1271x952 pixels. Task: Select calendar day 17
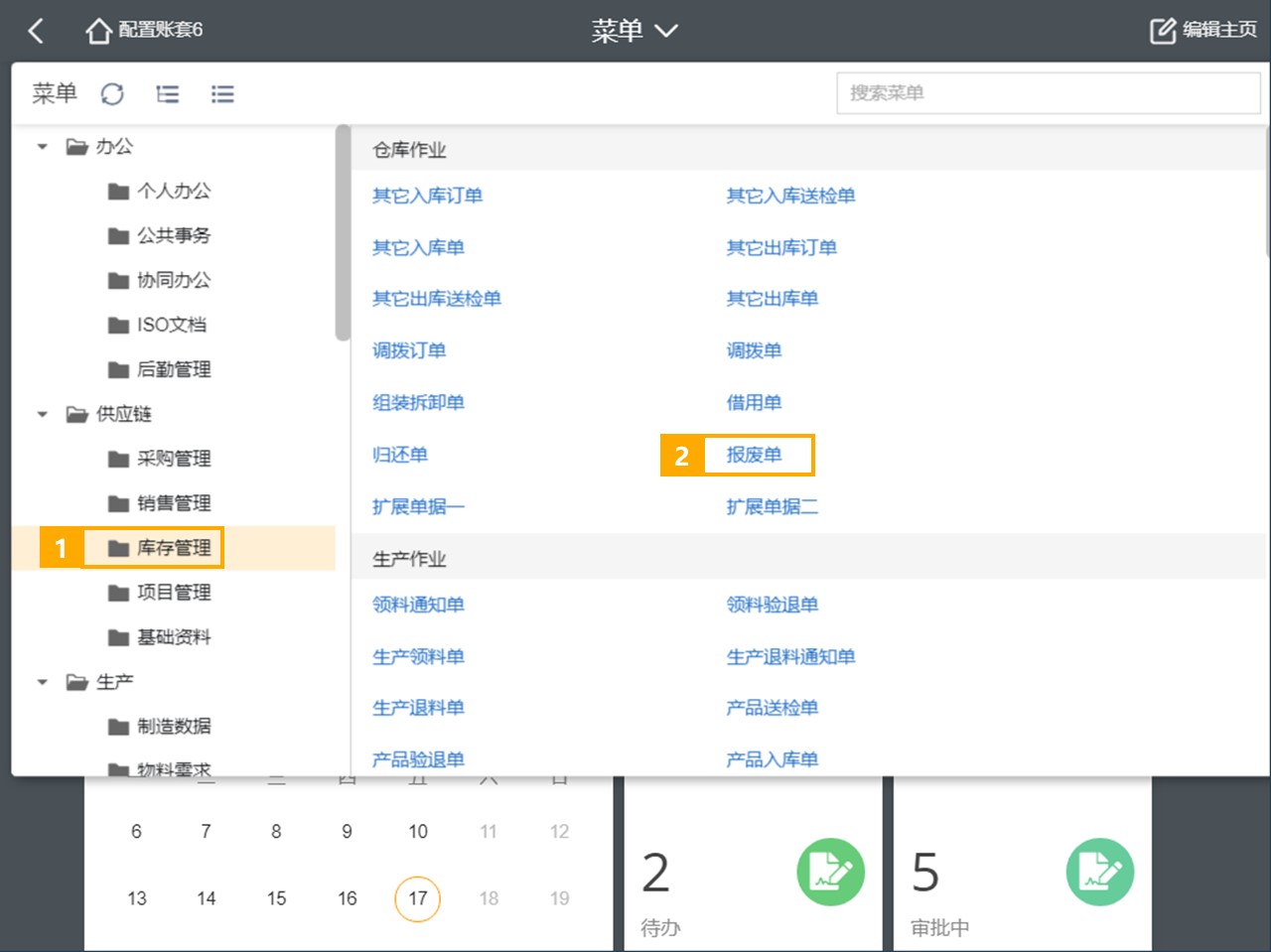tap(417, 899)
